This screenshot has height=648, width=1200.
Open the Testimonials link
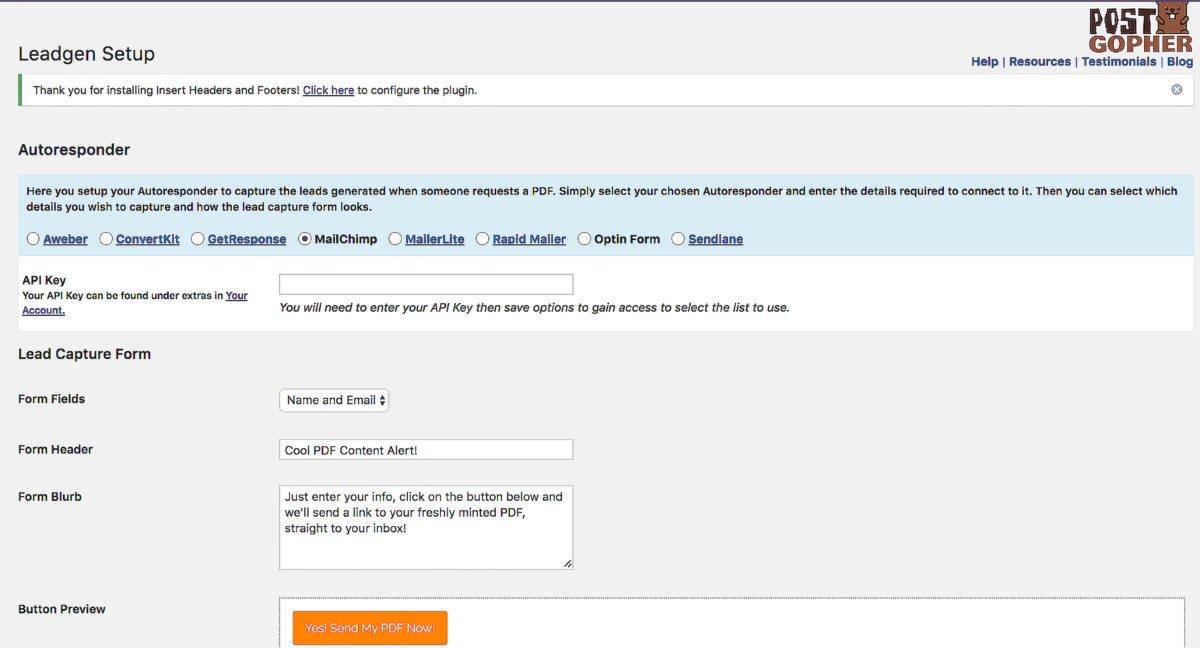pyautogui.click(x=1118, y=62)
